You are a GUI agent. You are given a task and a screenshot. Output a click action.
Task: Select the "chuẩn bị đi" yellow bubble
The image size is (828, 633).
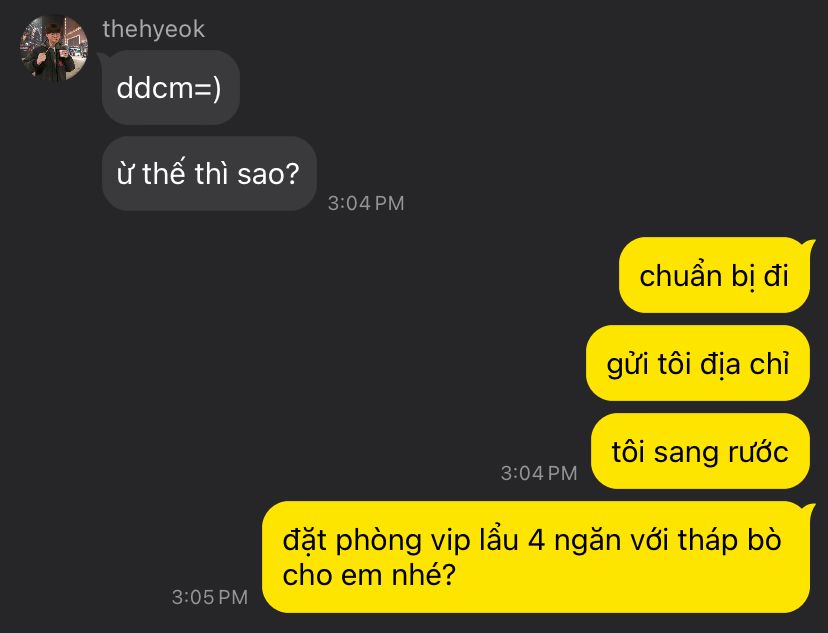coord(714,276)
